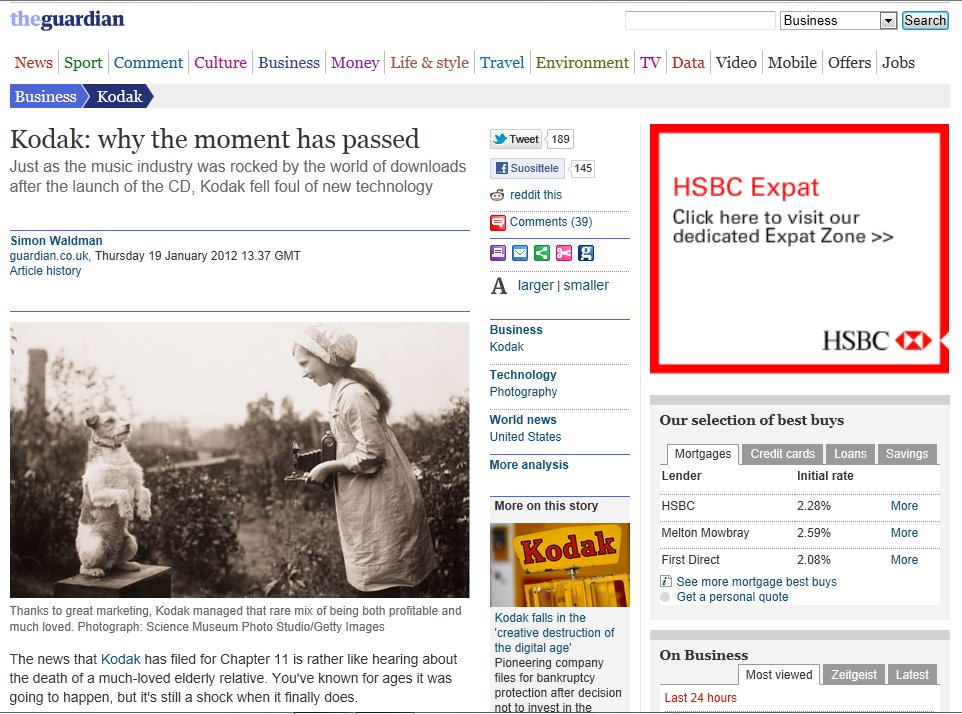Click the purple print article icon

498,253
